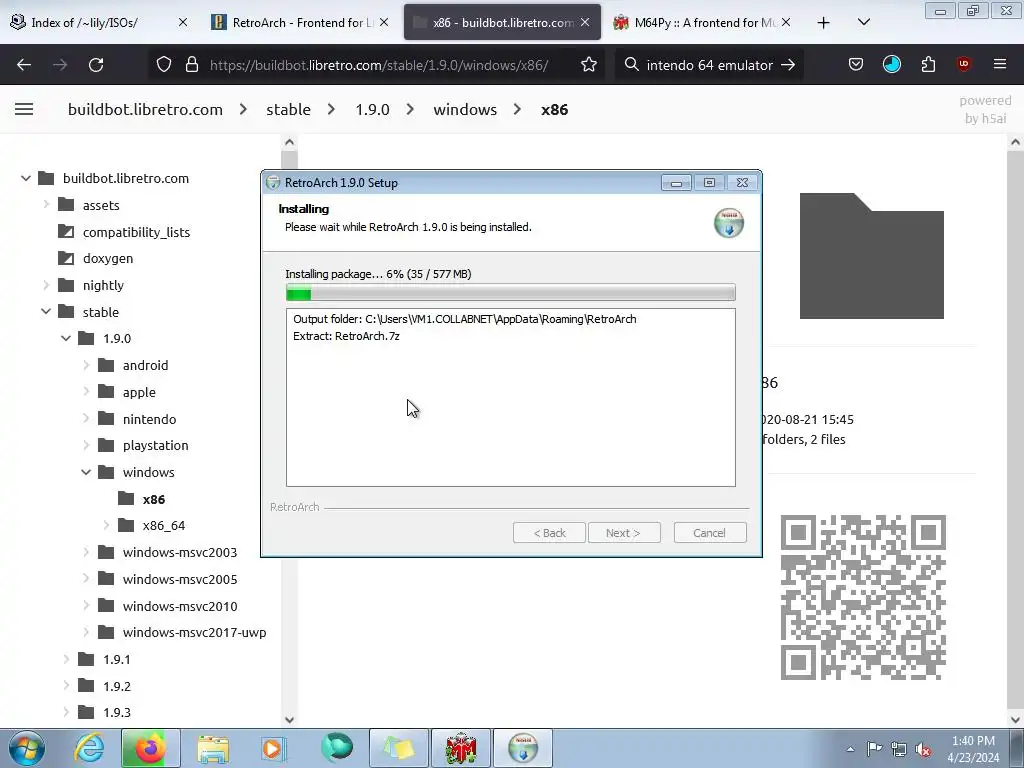
Task: Expand the android folder in the tree
Action: pos(86,365)
